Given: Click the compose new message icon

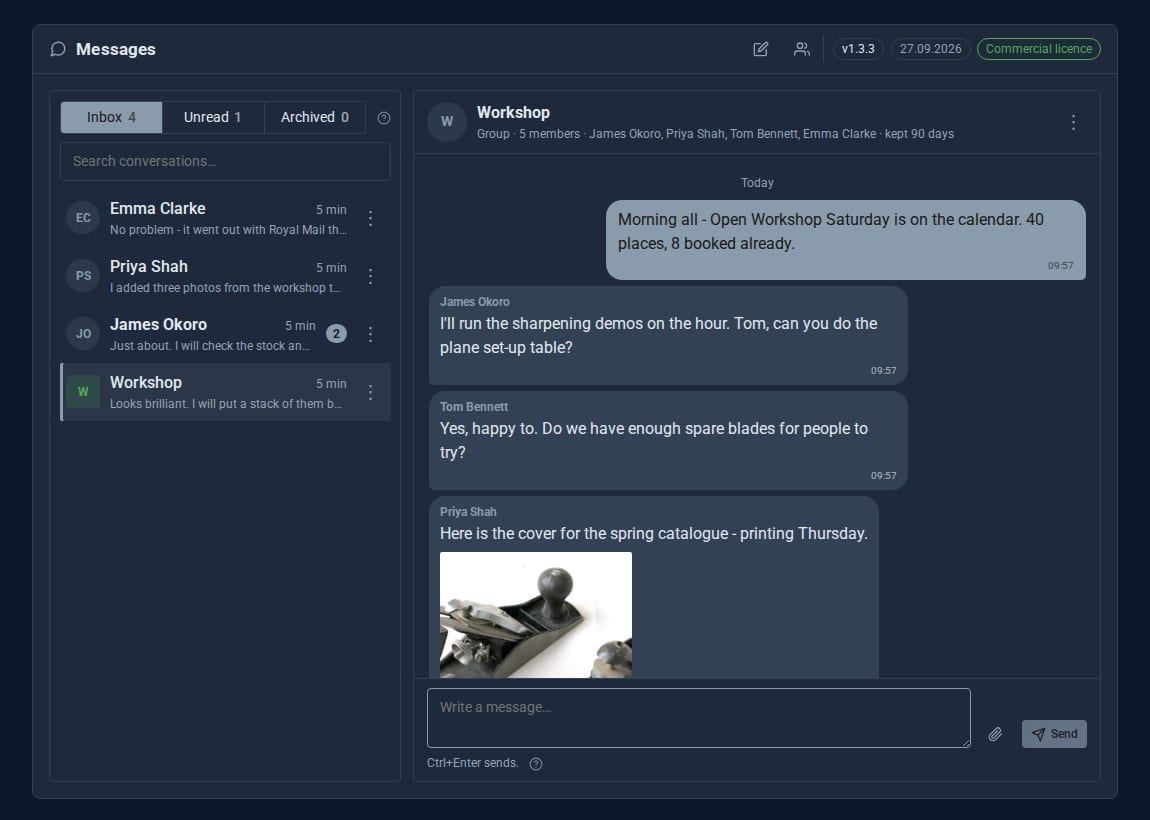Looking at the screenshot, I should [761, 49].
